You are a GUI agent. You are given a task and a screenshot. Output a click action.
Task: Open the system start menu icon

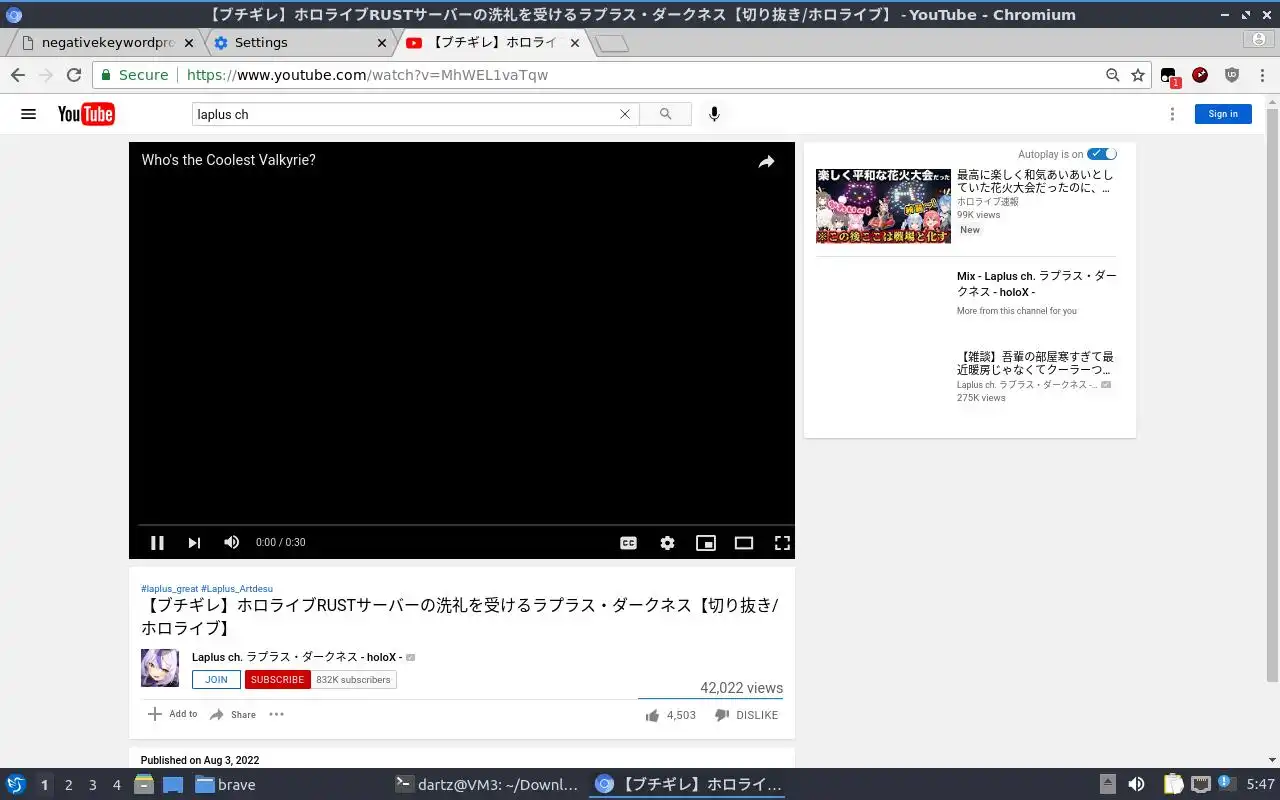16,785
